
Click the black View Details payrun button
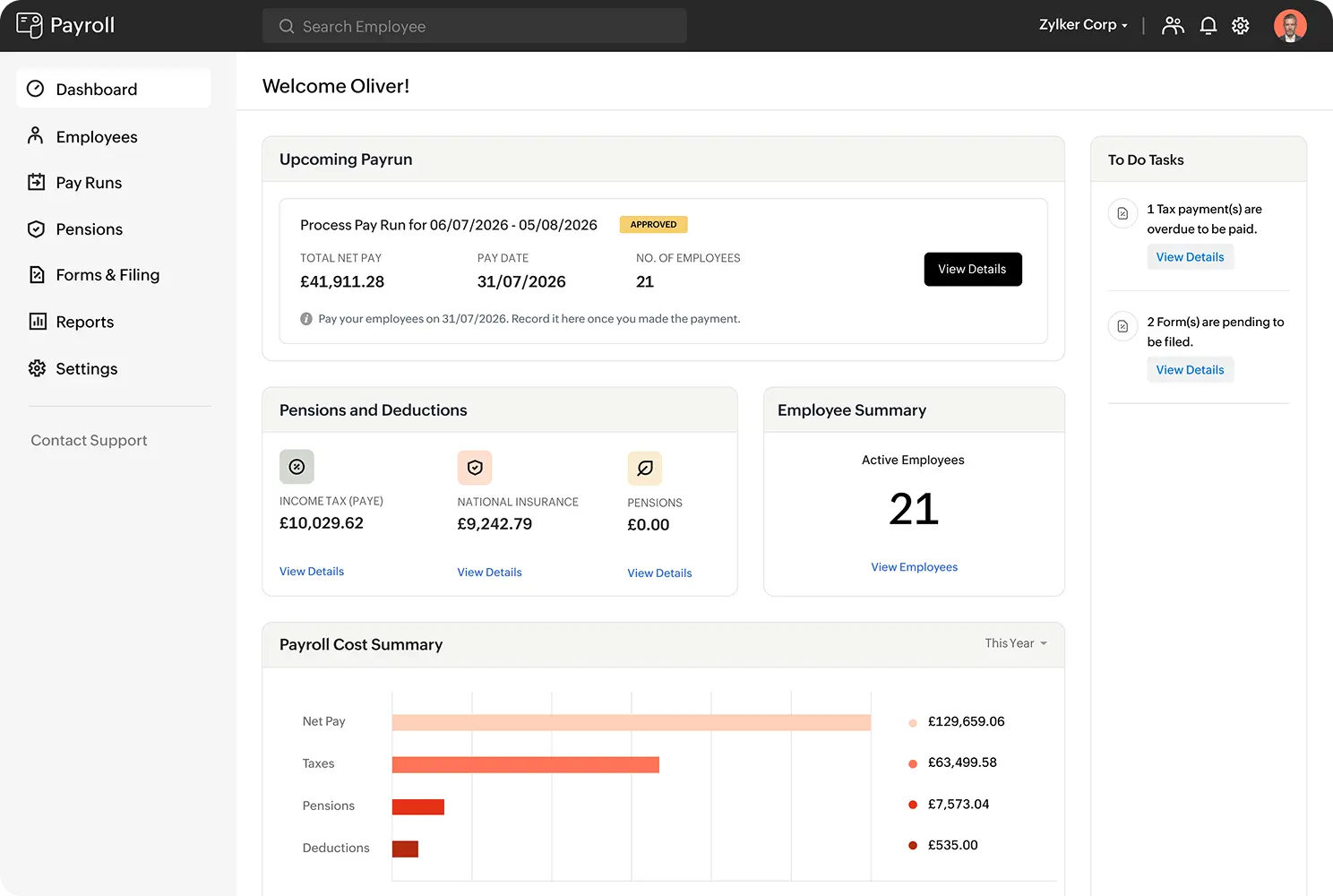(973, 269)
